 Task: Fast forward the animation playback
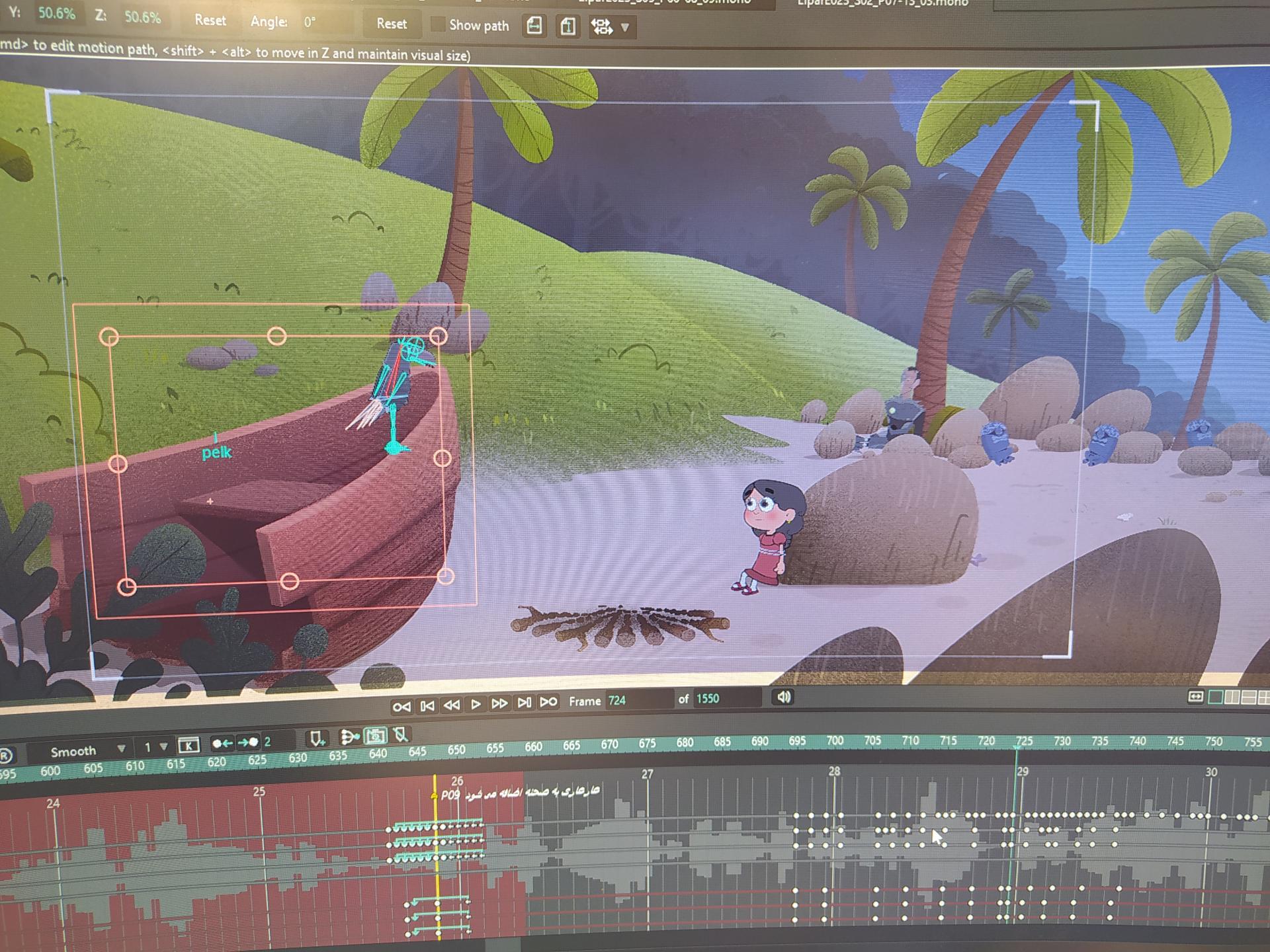(x=499, y=703)
